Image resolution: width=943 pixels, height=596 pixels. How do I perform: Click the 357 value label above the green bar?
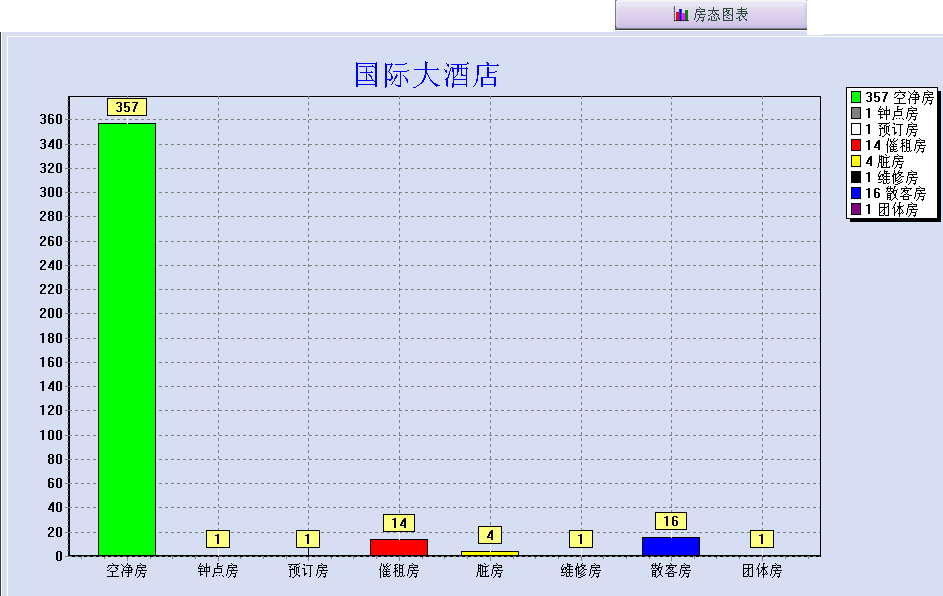[126, 104]
